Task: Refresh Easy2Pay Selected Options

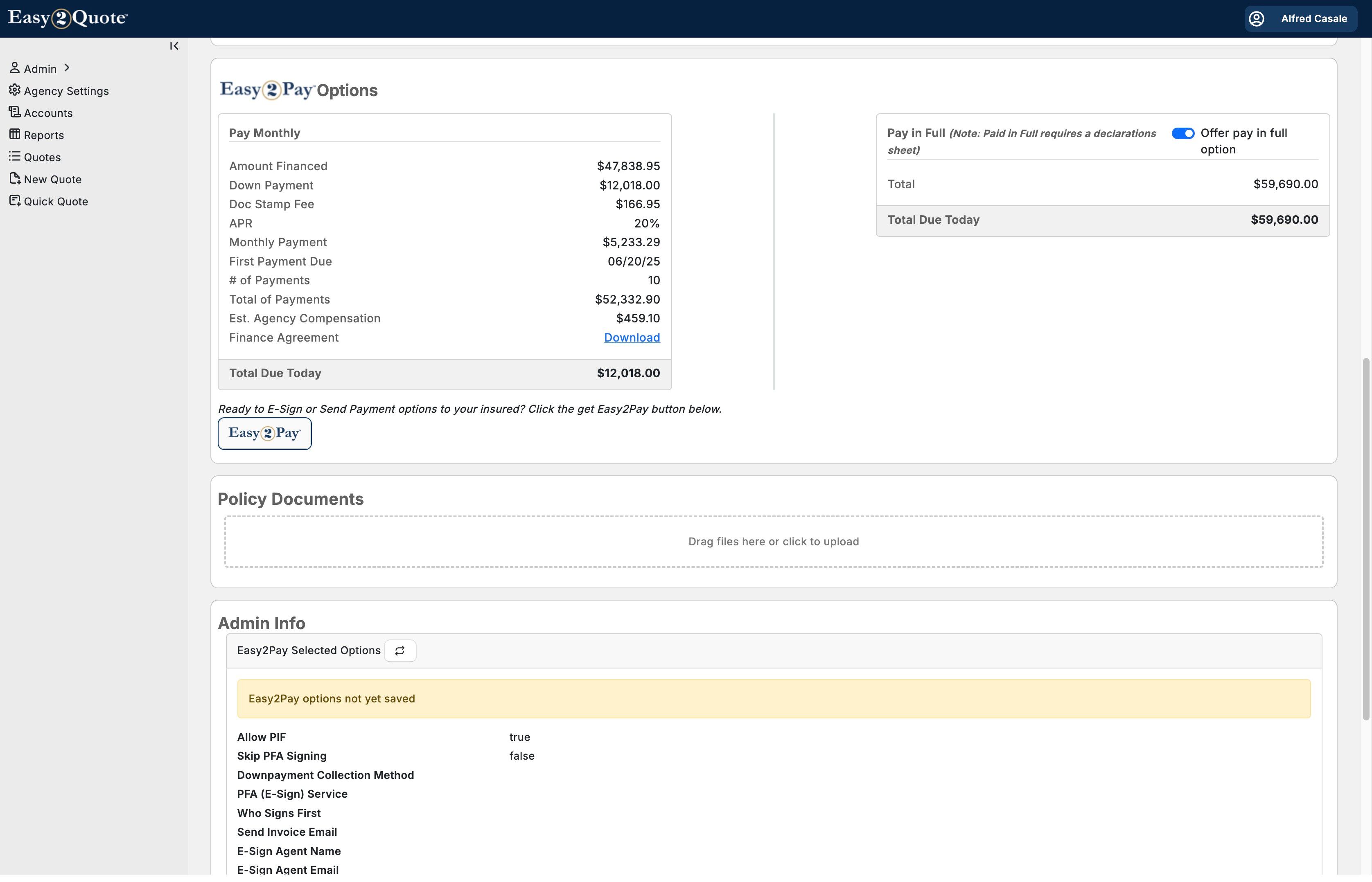Action: pyautogui.click(x=400, y=650)
